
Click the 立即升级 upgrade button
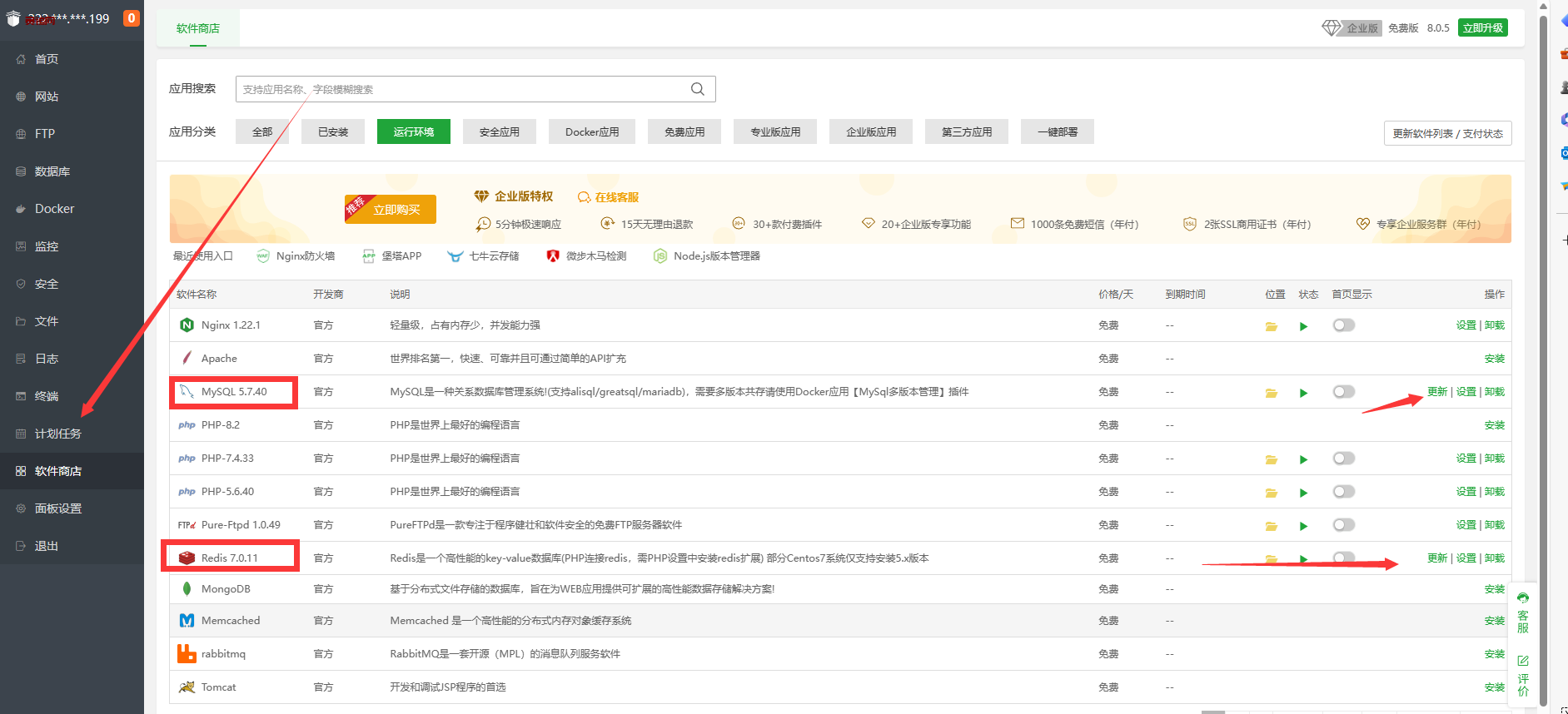(x=1483, y=27)
